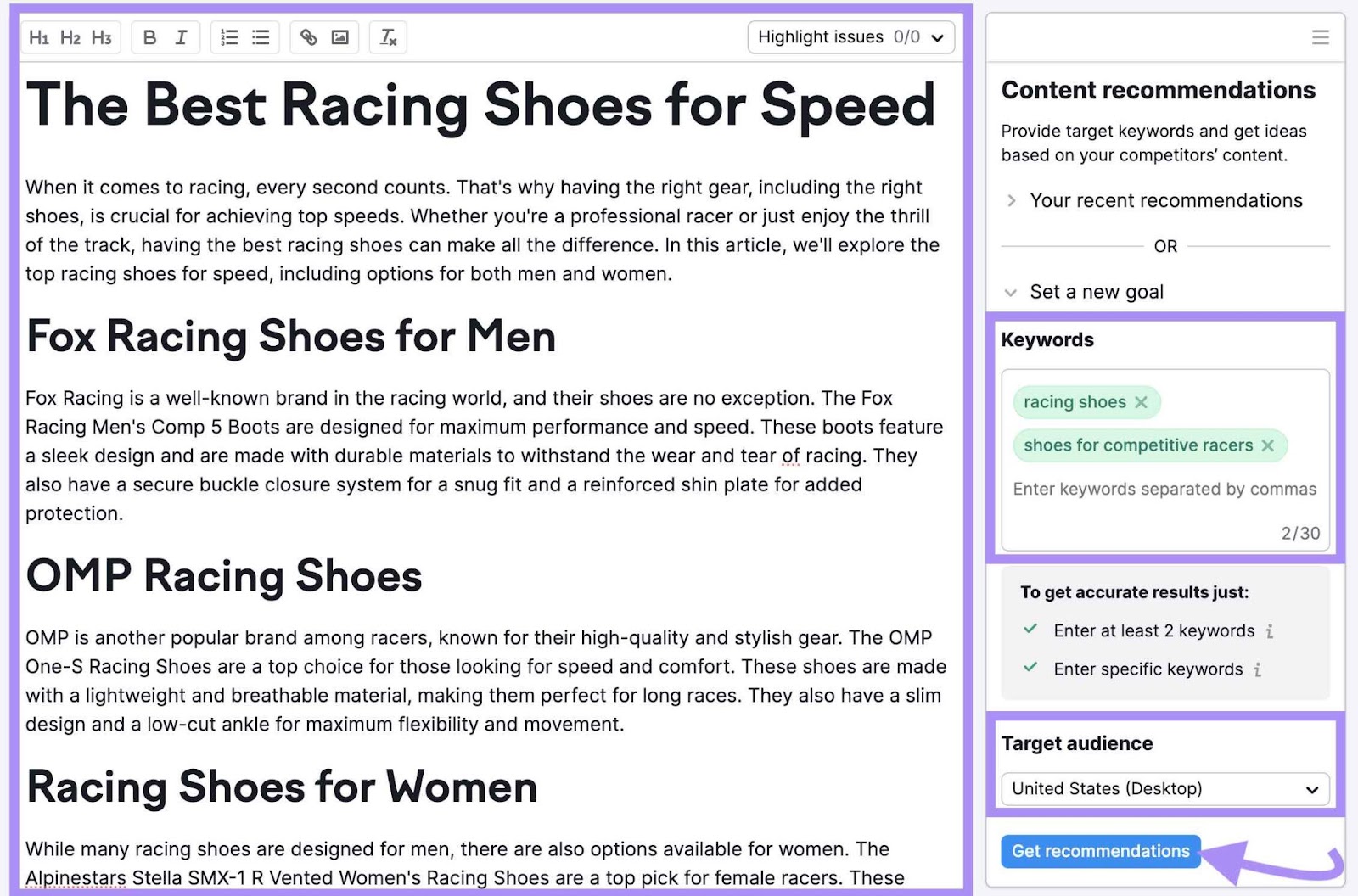
Task: Toggle bold text formatting
Action: [149, 36]
